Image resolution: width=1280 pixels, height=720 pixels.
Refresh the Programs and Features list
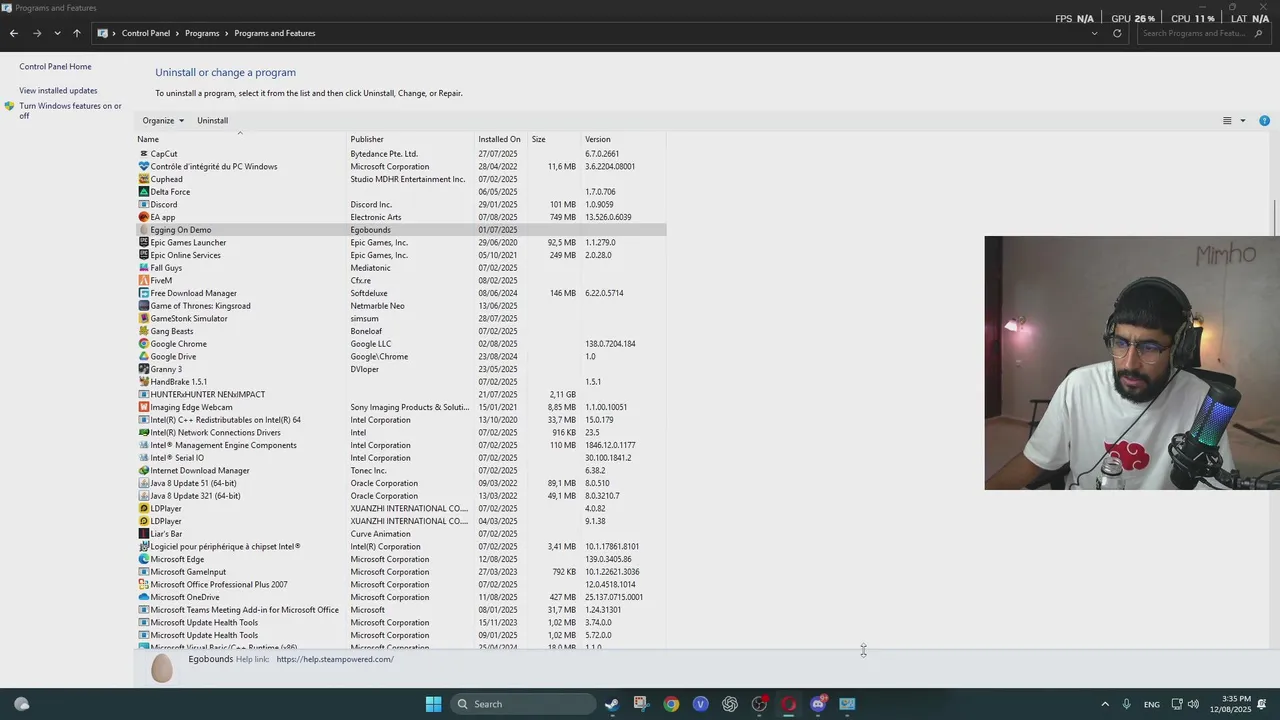pos(1117,33)
